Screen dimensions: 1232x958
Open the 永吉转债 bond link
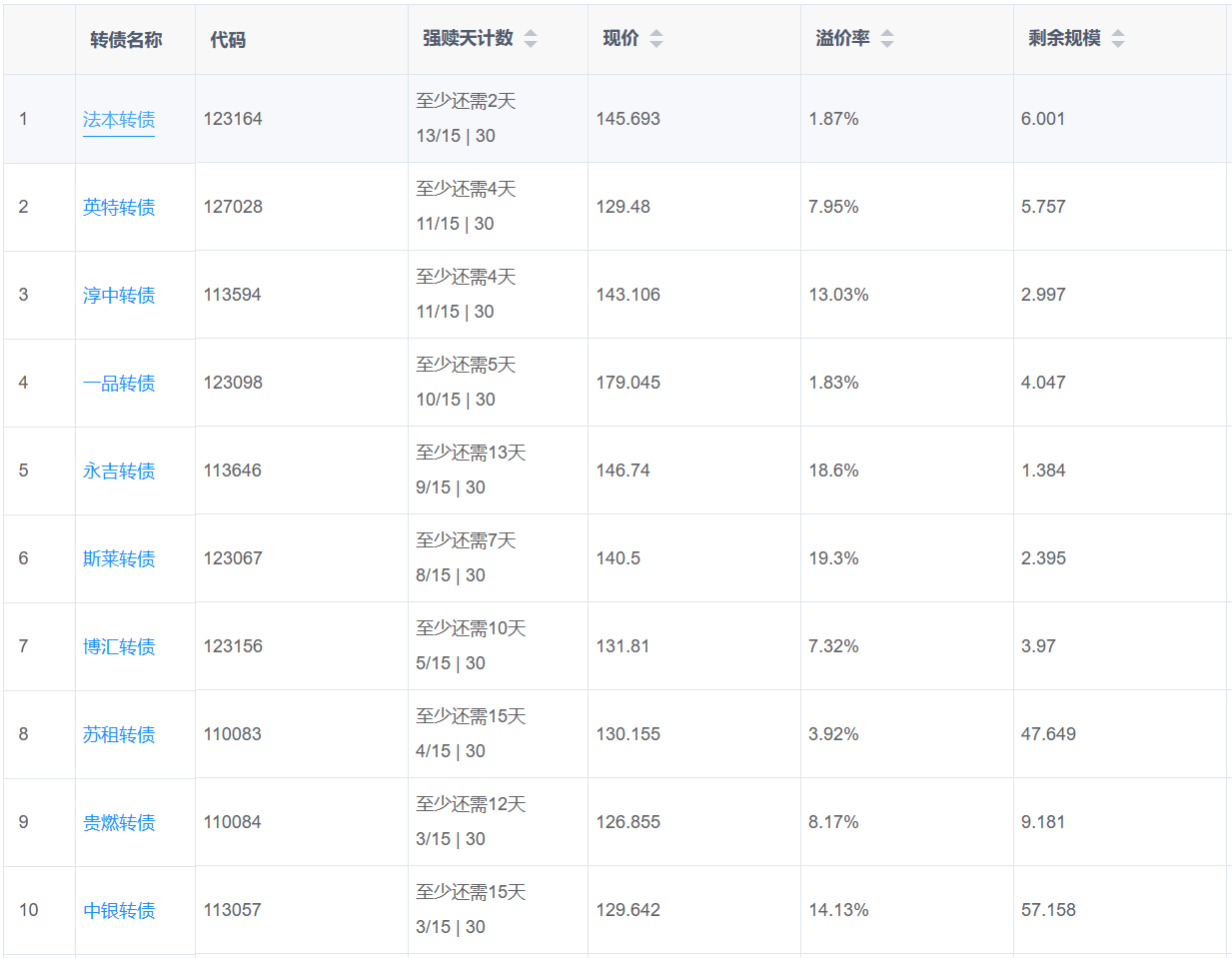[119, 472]
